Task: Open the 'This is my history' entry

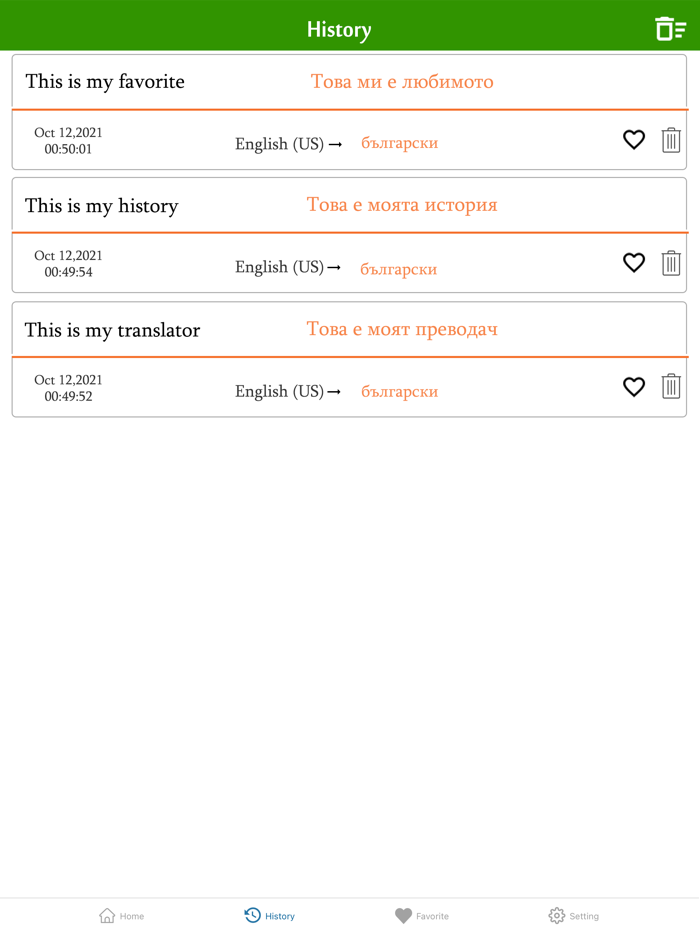Action: tap(102, 206)
